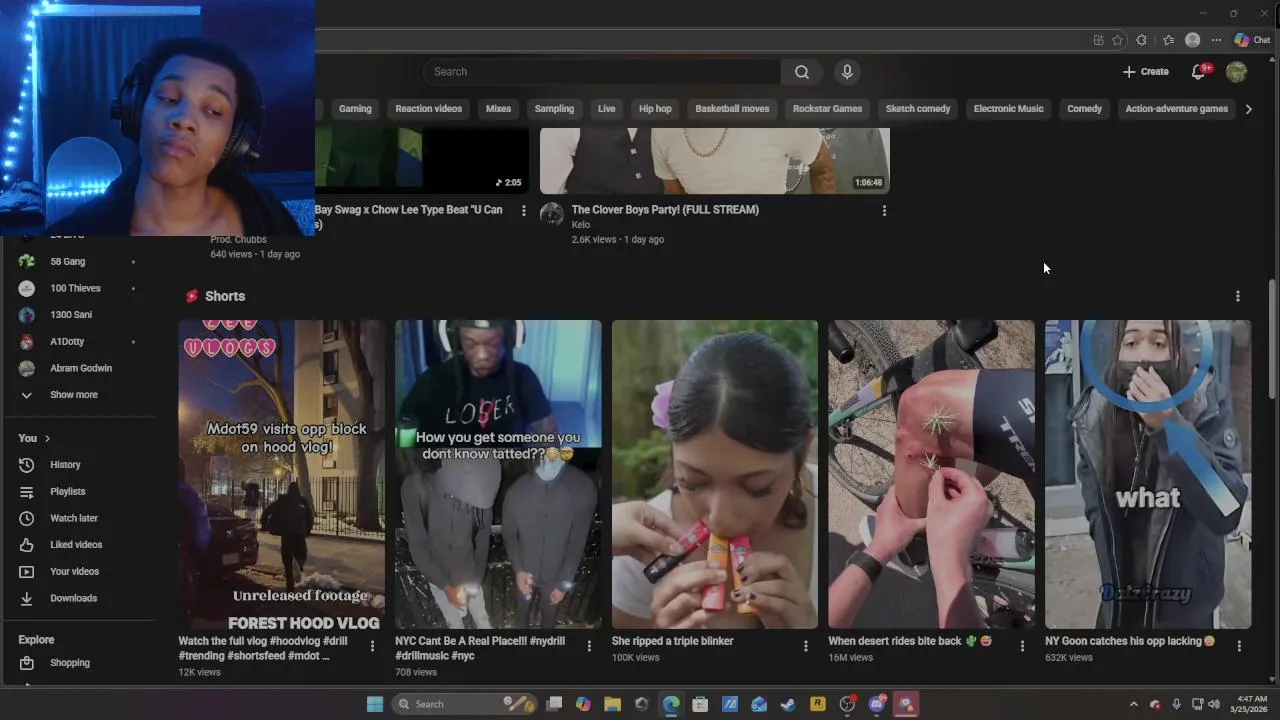Expand the You section chevron
This screenshot has height=720, width=1280.
[x=47, y=438]
